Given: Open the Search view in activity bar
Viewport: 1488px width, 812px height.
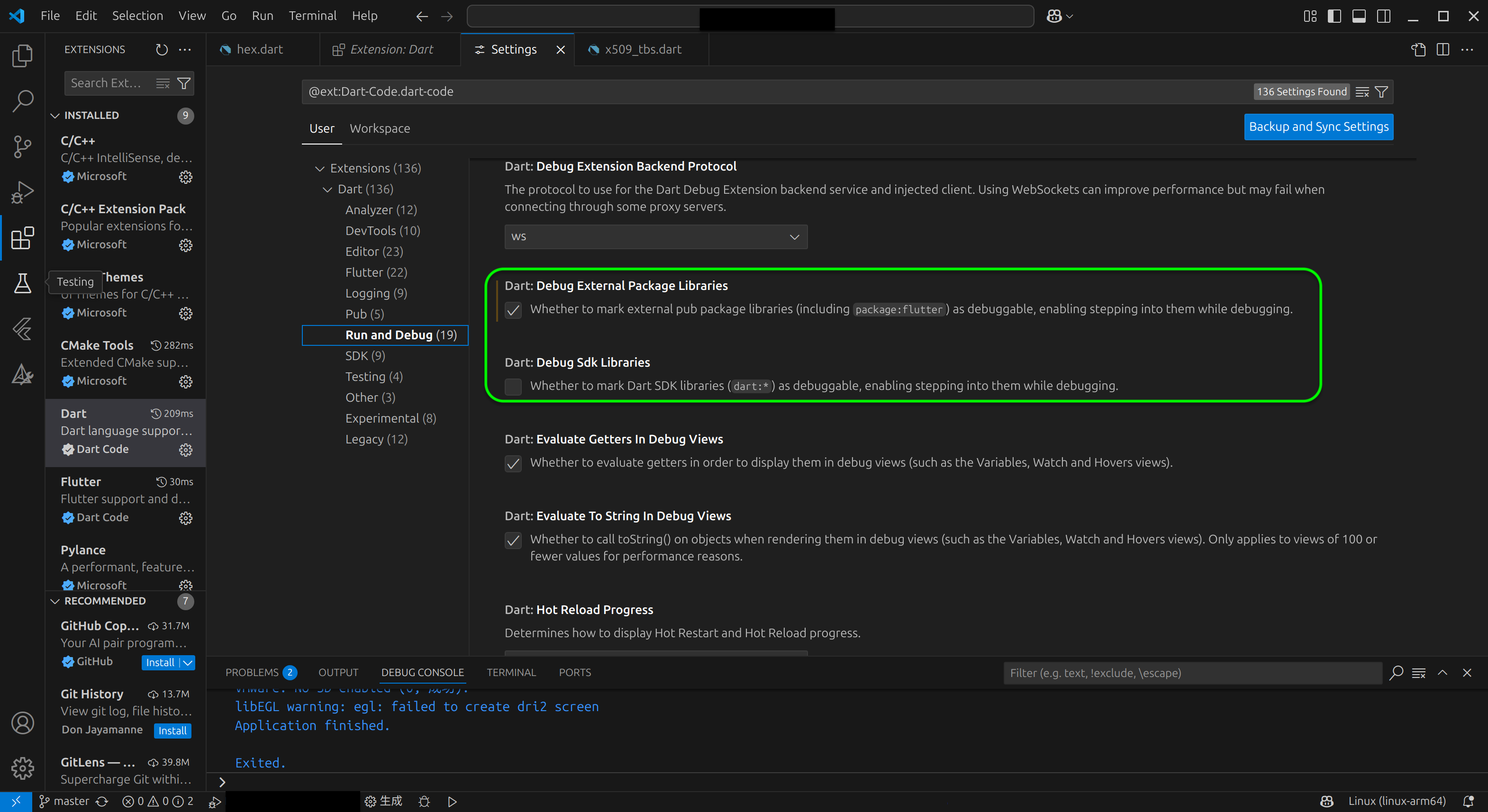Looking at the screenshot, I should 23,101.
